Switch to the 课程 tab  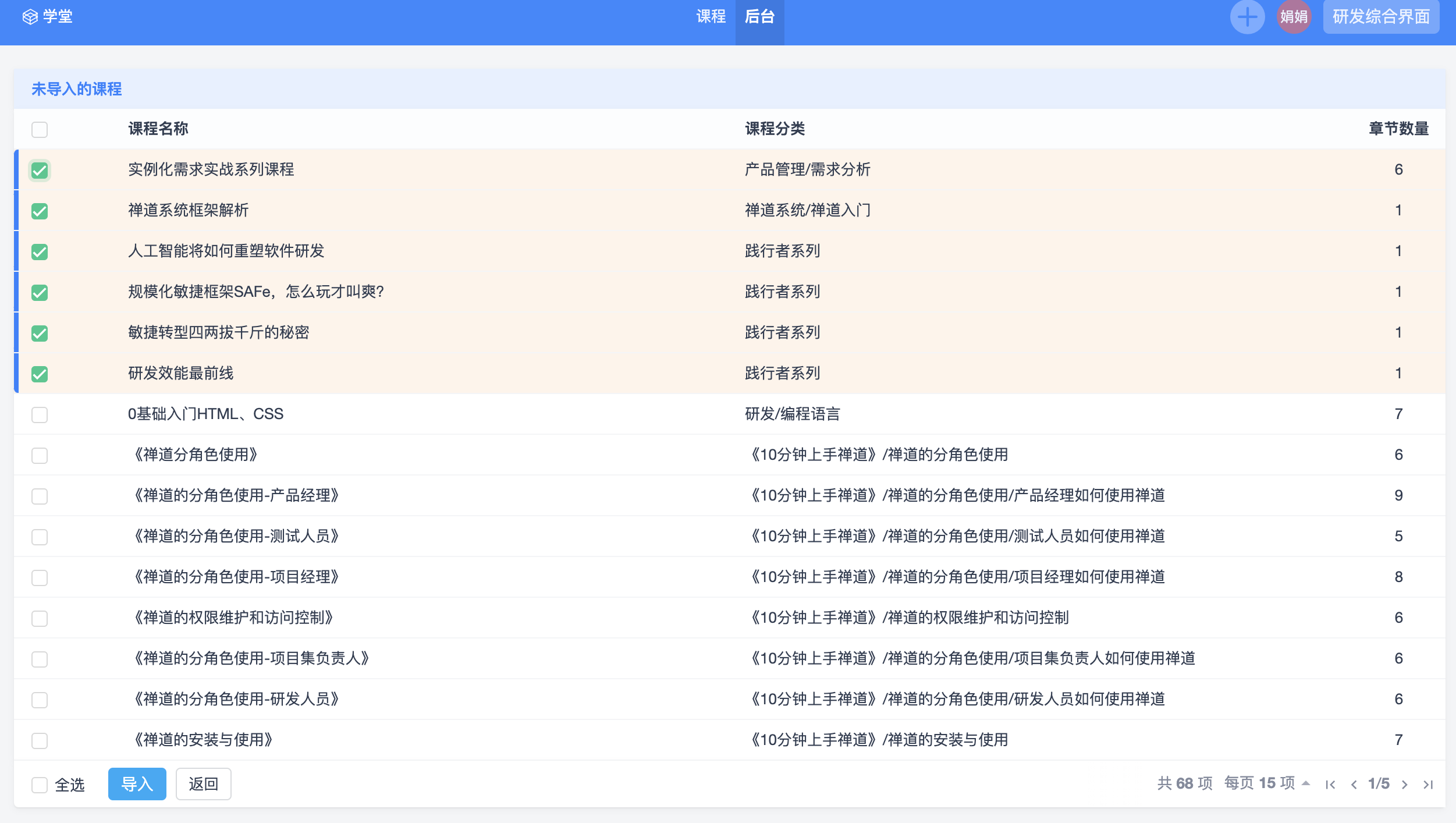pos(711,17)
